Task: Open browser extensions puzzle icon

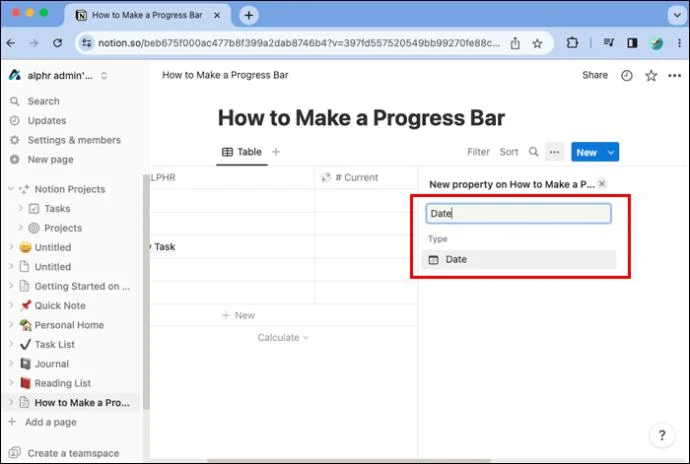Action: point(572,43)
